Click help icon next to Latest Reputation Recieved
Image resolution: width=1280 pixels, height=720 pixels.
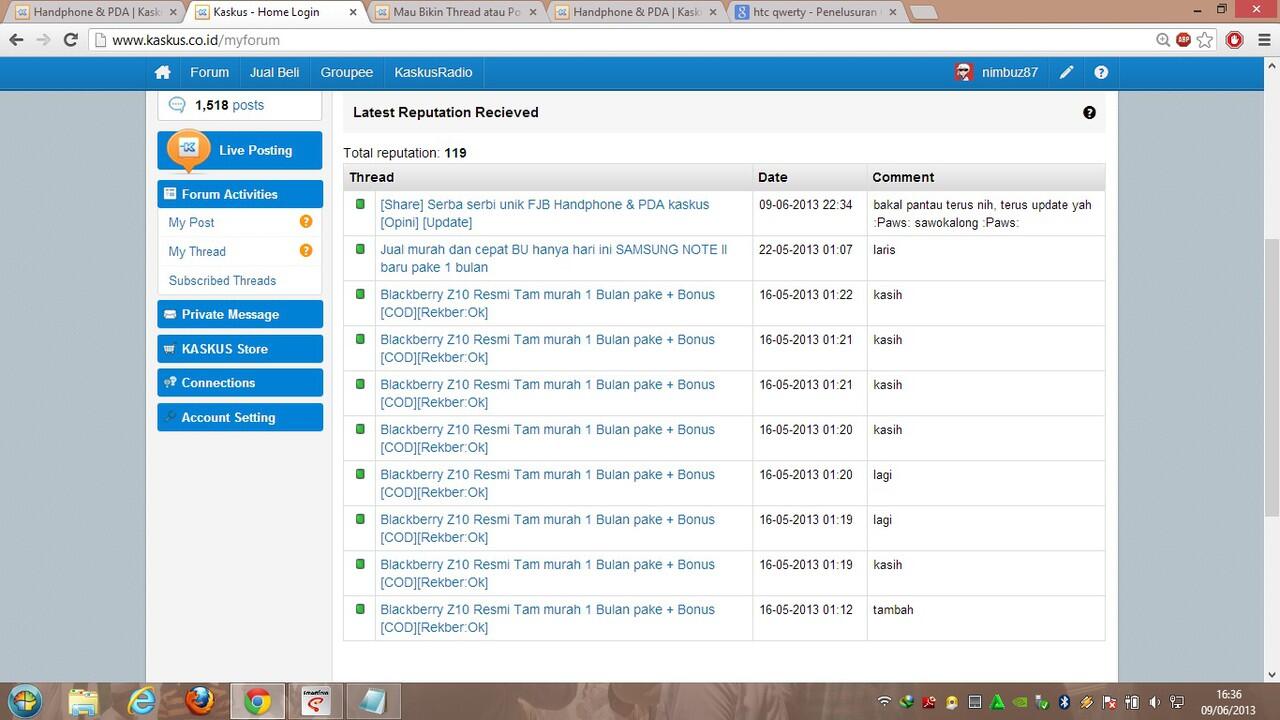point(1089,113)
